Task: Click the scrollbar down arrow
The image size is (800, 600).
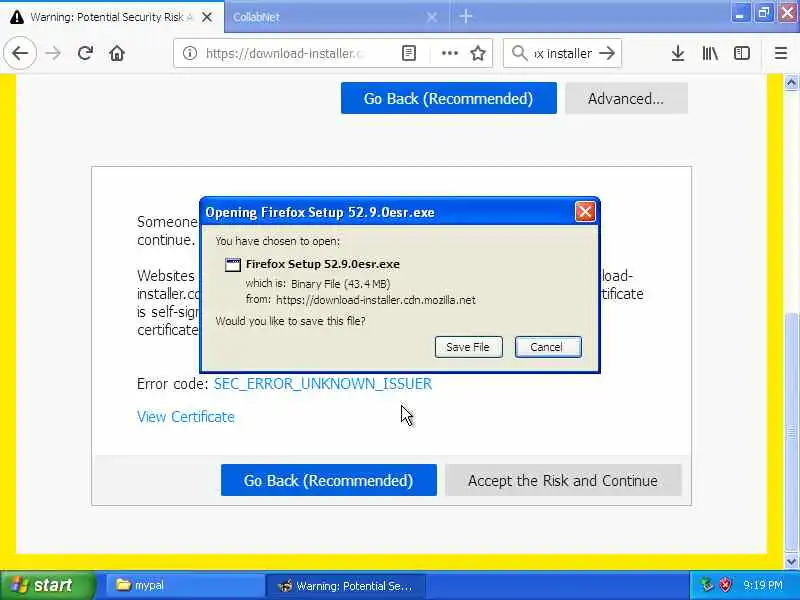Action: pos(791,562)
